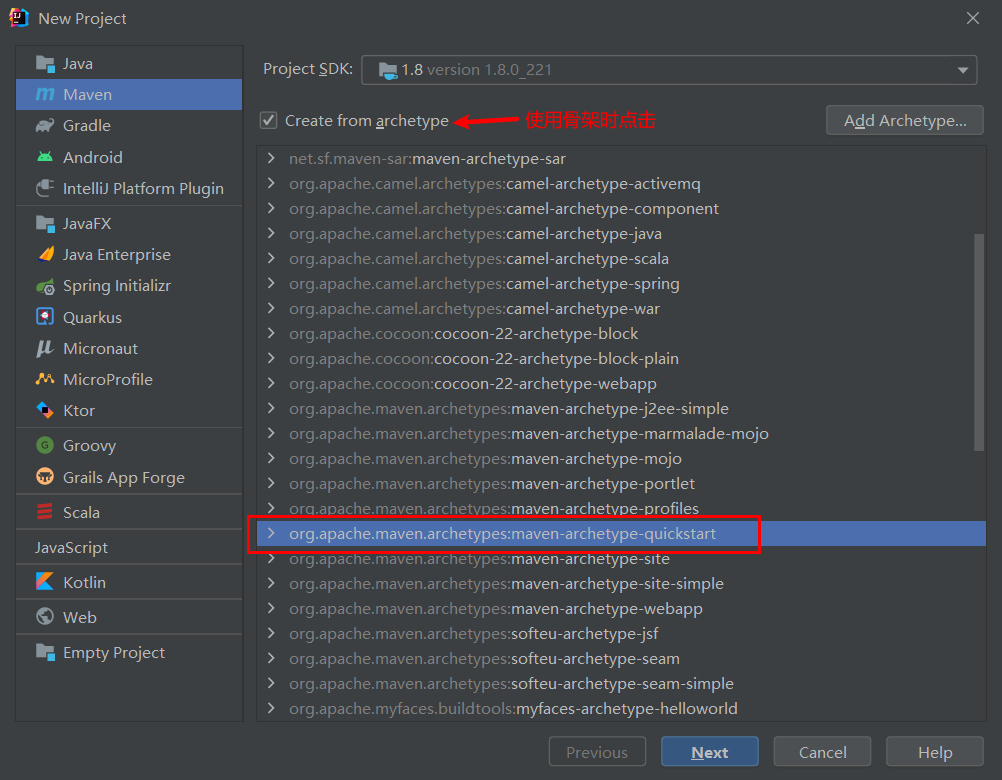Choose Gradle project type label
The image size is (1002, 780).
click(x=87, y=126)
